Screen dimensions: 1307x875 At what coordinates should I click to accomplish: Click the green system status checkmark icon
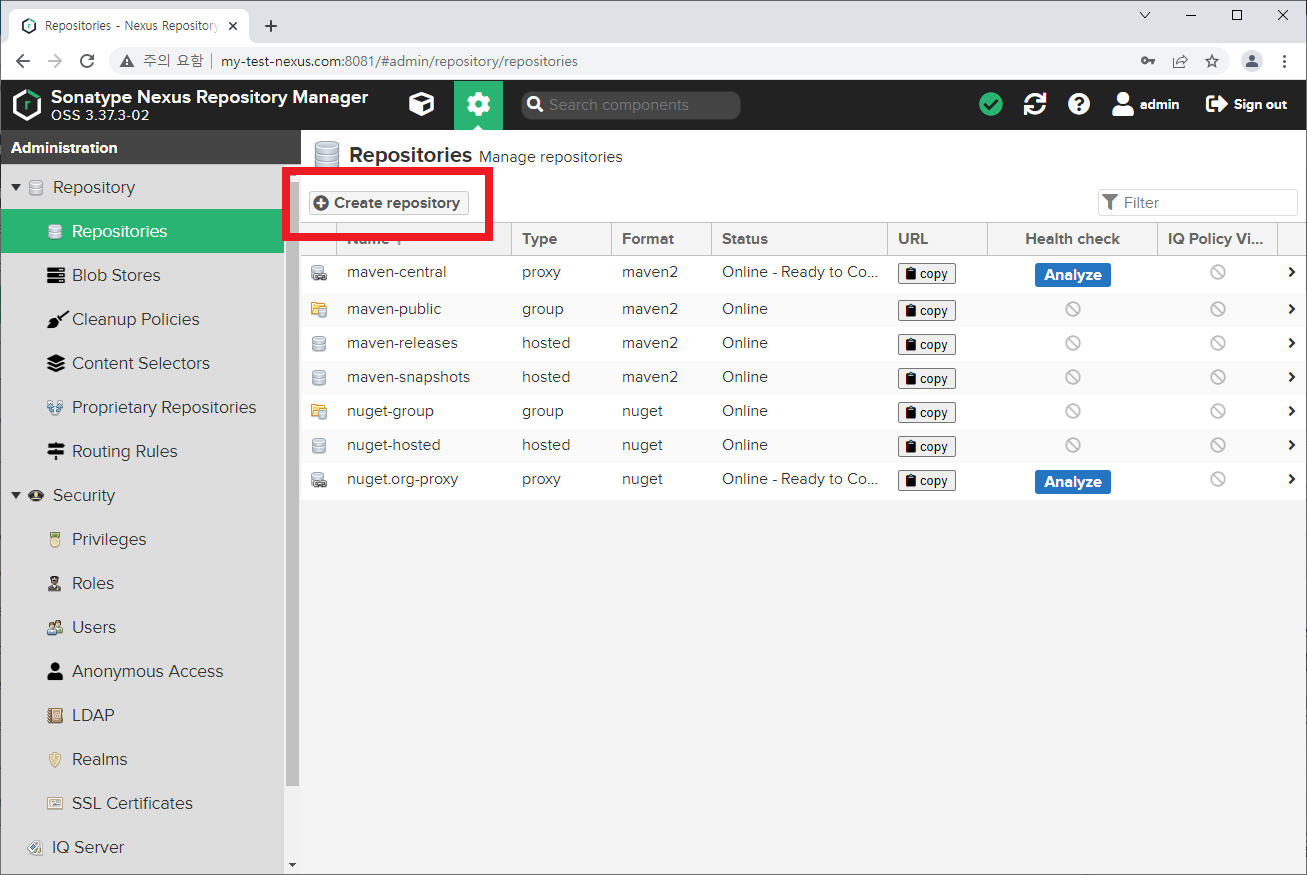tap(991, 104)
